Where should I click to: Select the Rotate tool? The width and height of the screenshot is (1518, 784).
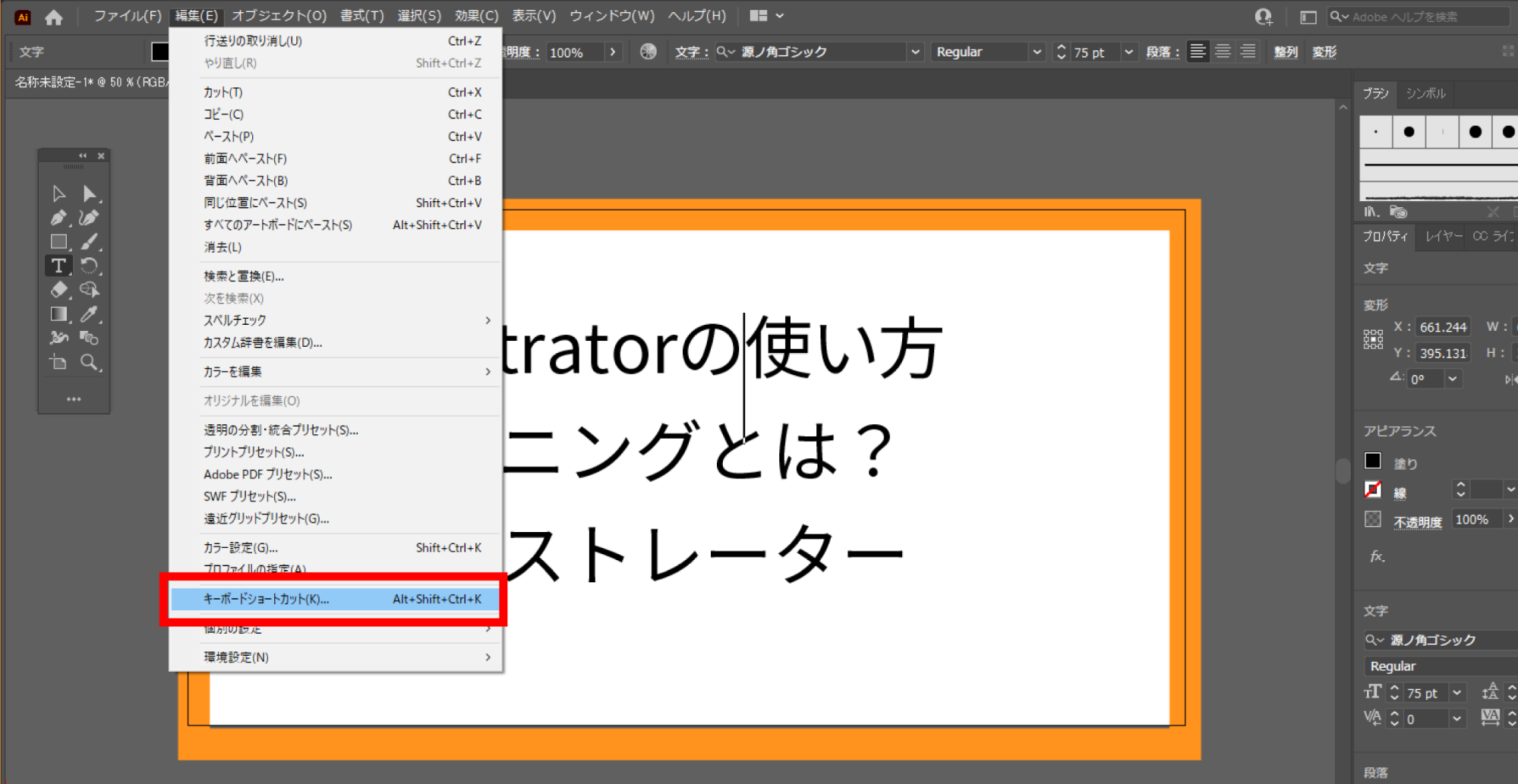click(x=90, y=266)
